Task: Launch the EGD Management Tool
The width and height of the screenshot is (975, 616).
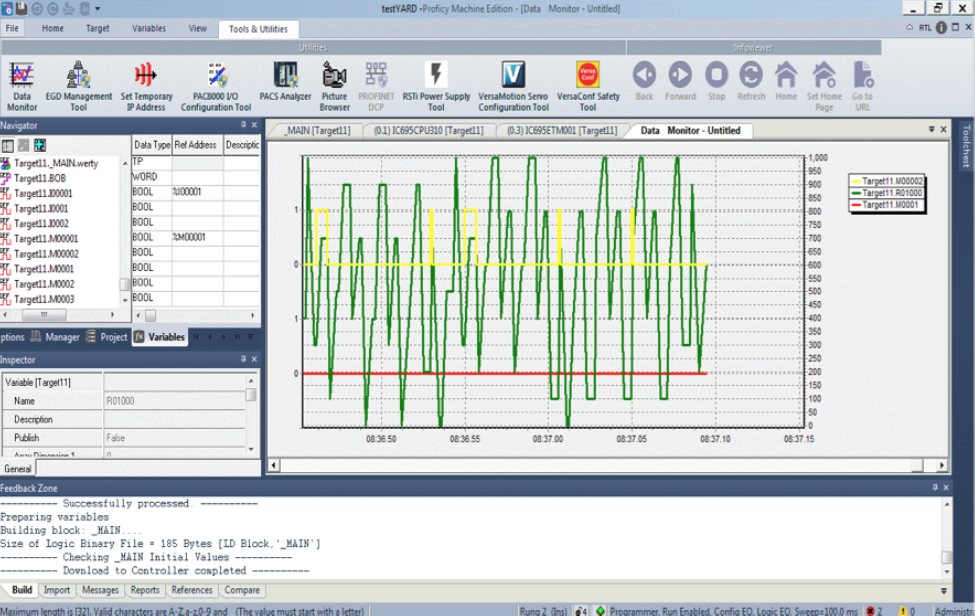Action: (78, 86)
